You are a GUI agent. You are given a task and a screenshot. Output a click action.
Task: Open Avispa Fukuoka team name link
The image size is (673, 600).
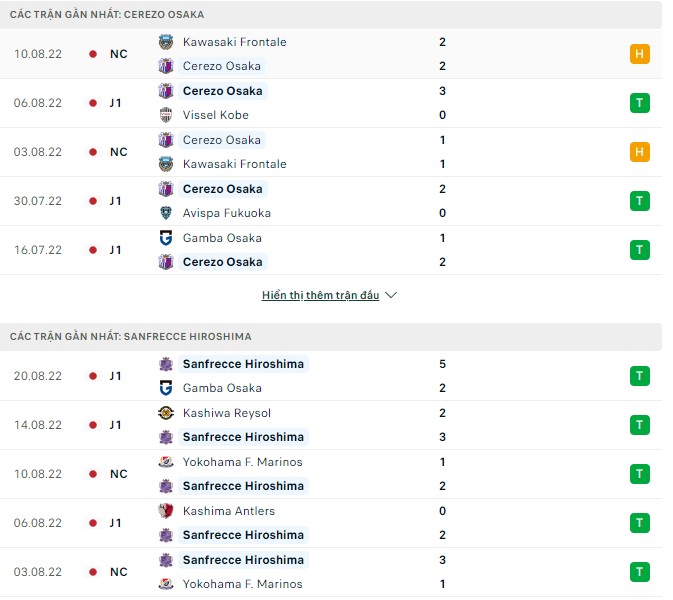point(227,213)
